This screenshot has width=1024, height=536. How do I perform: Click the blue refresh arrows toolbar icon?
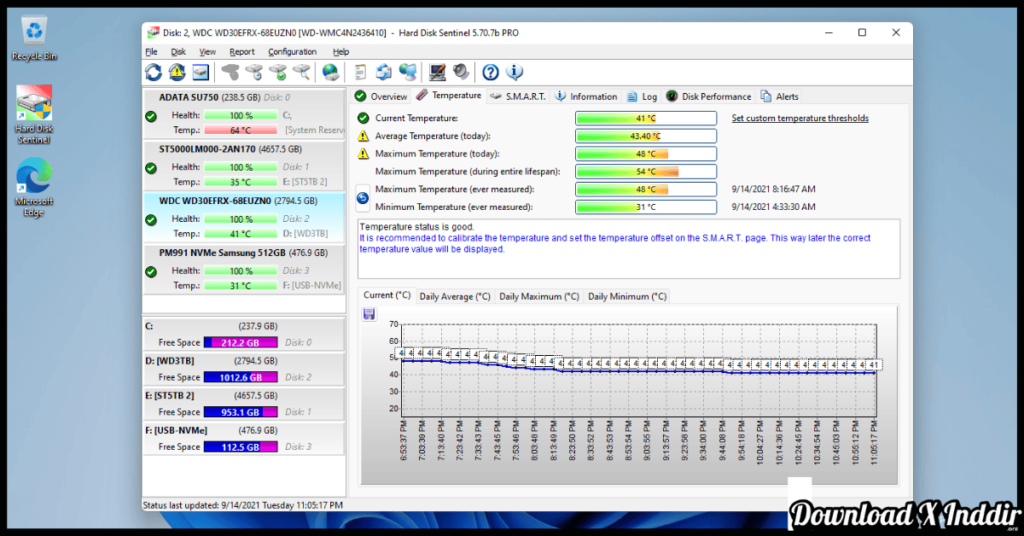tap(153, 72)
